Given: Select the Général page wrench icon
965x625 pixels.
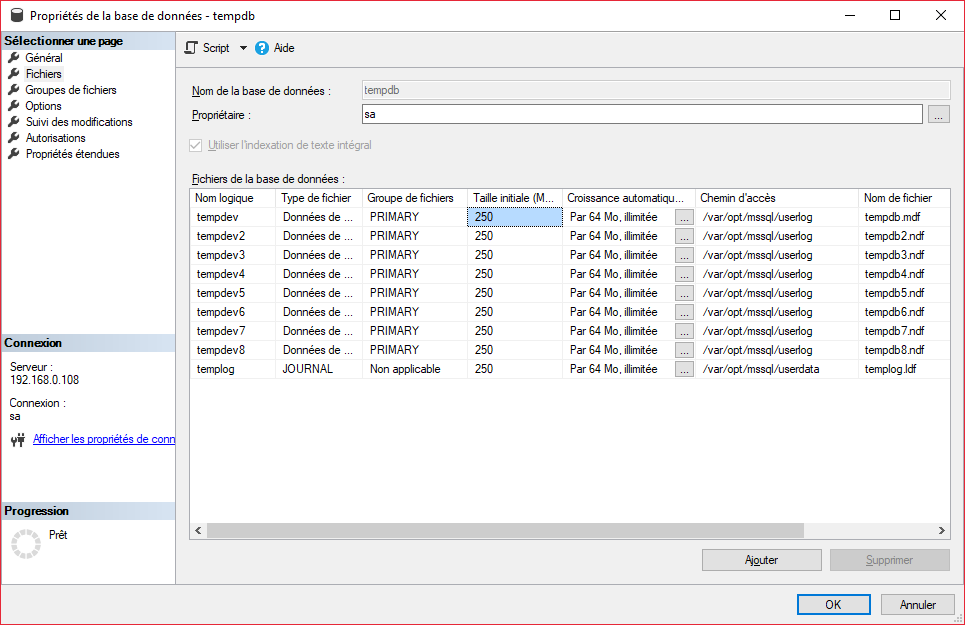Looking at the screenshot, I should pos(14,58).
